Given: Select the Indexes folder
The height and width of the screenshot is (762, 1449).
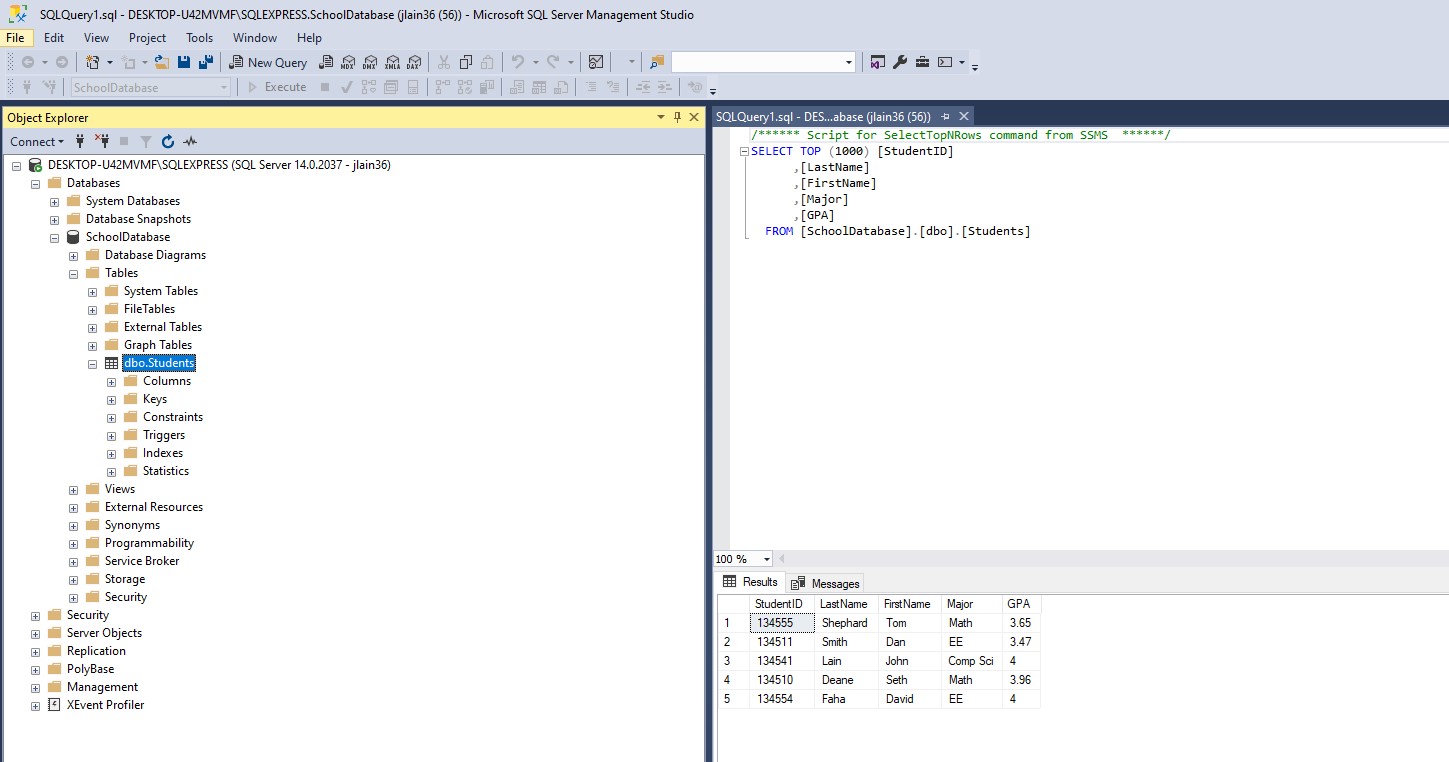Looking at the screenshot, I should click(x=163, y=453).
